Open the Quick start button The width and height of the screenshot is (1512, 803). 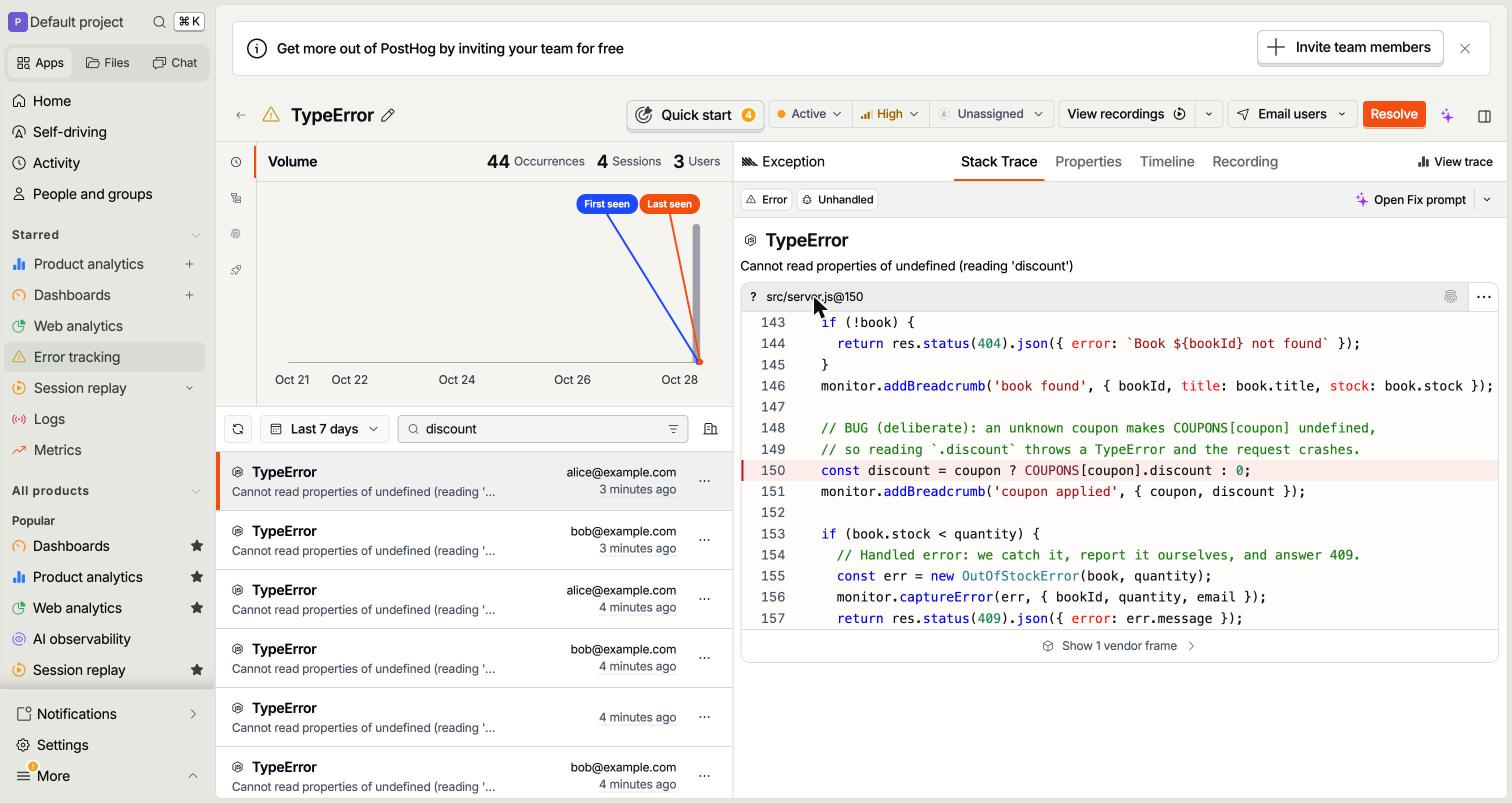[695, 115]
